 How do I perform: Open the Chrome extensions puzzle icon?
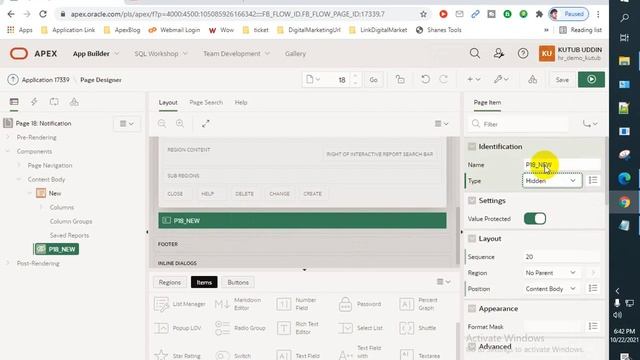pos(539,14)
